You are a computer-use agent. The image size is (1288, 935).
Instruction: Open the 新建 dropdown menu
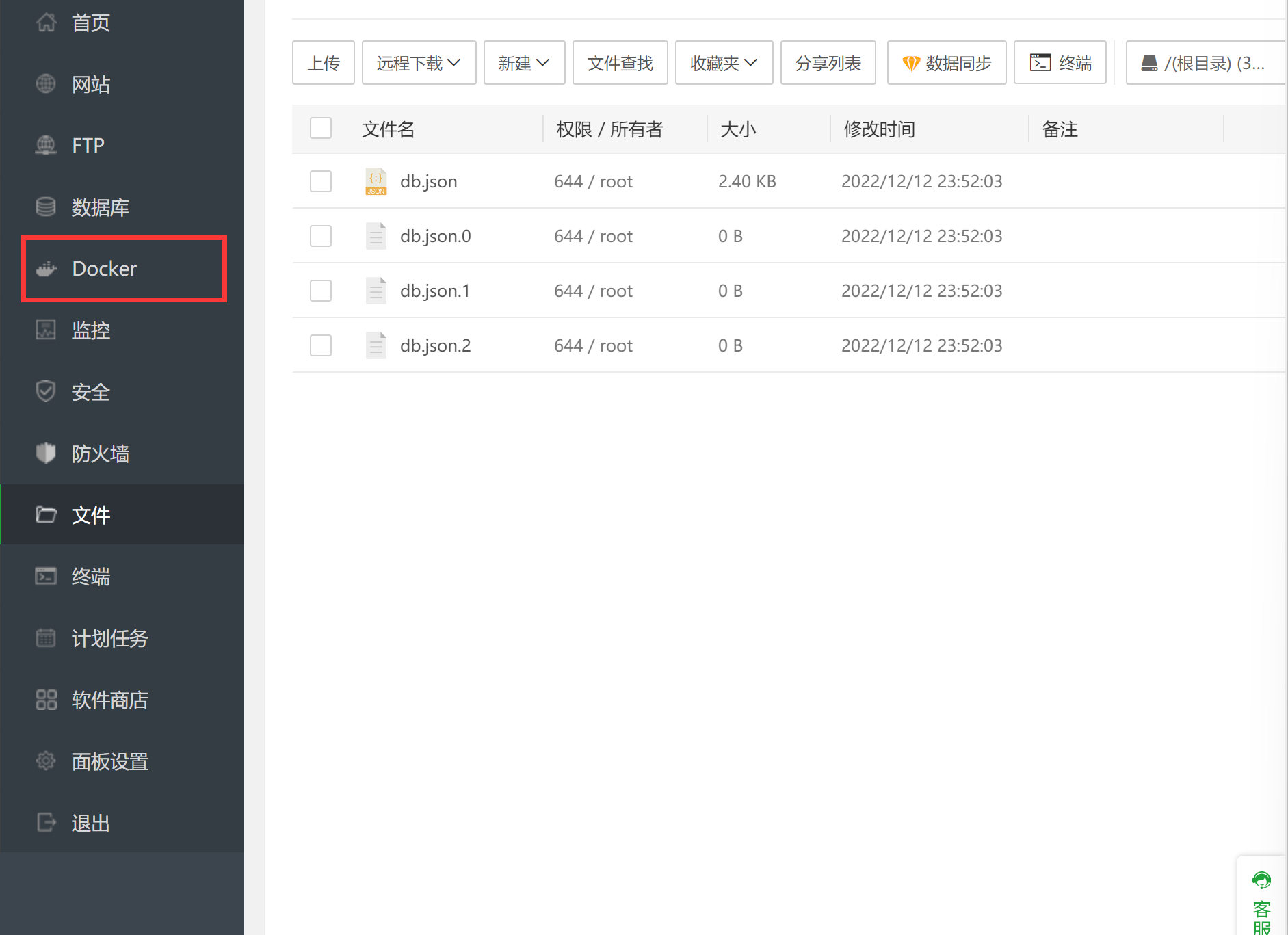point(524,63)
